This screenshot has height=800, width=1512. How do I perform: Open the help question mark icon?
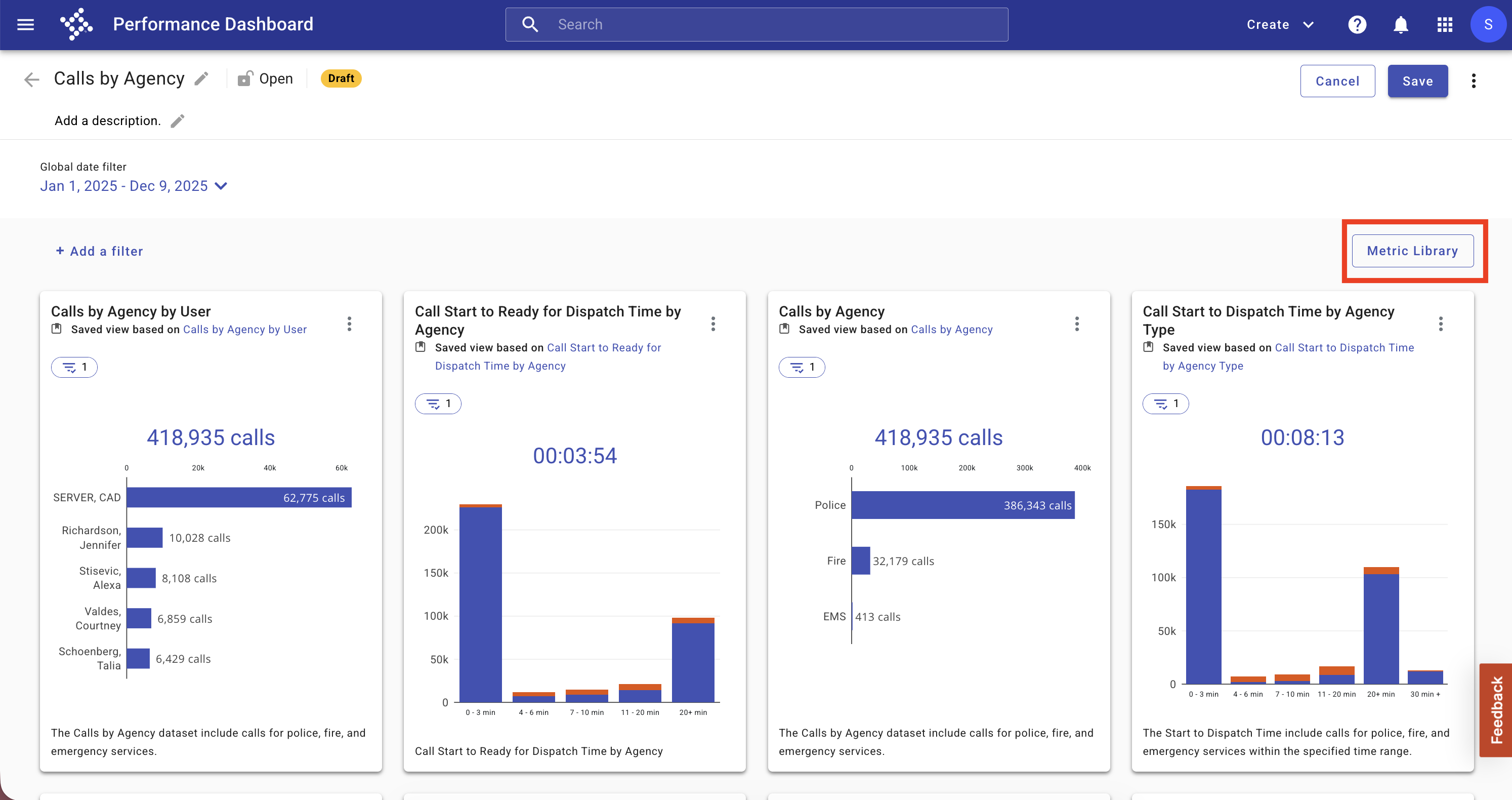point(1357,25)
